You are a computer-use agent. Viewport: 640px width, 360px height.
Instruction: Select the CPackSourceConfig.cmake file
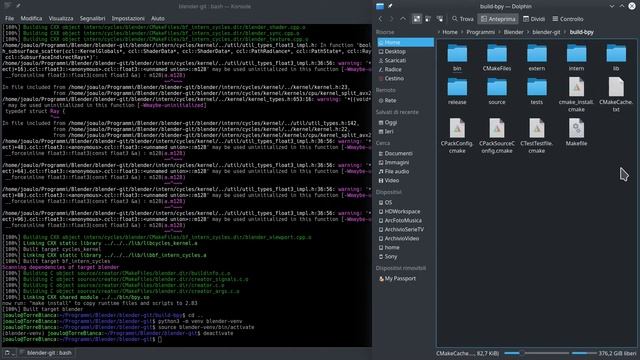(x=497, y=136)
